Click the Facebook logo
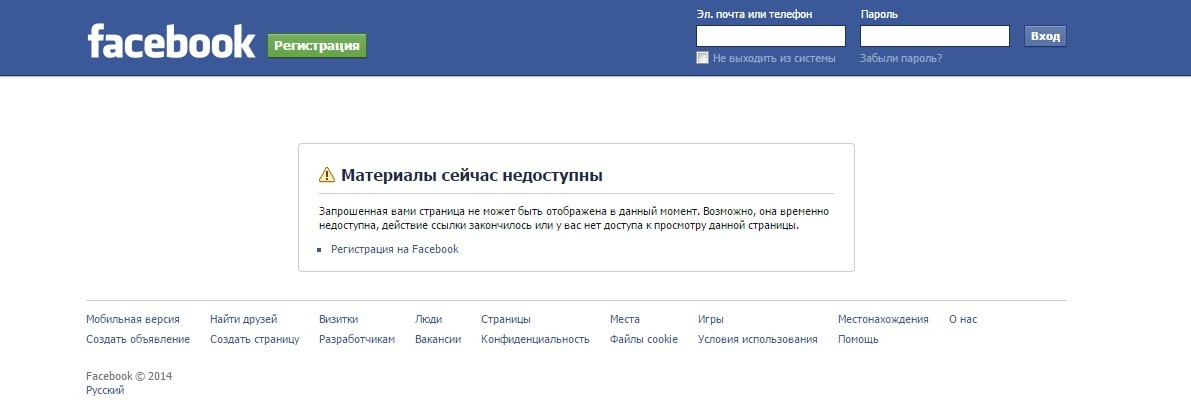Image resolution: width=1191 pixels, height=412 pixels. click(x=171, y=43)
